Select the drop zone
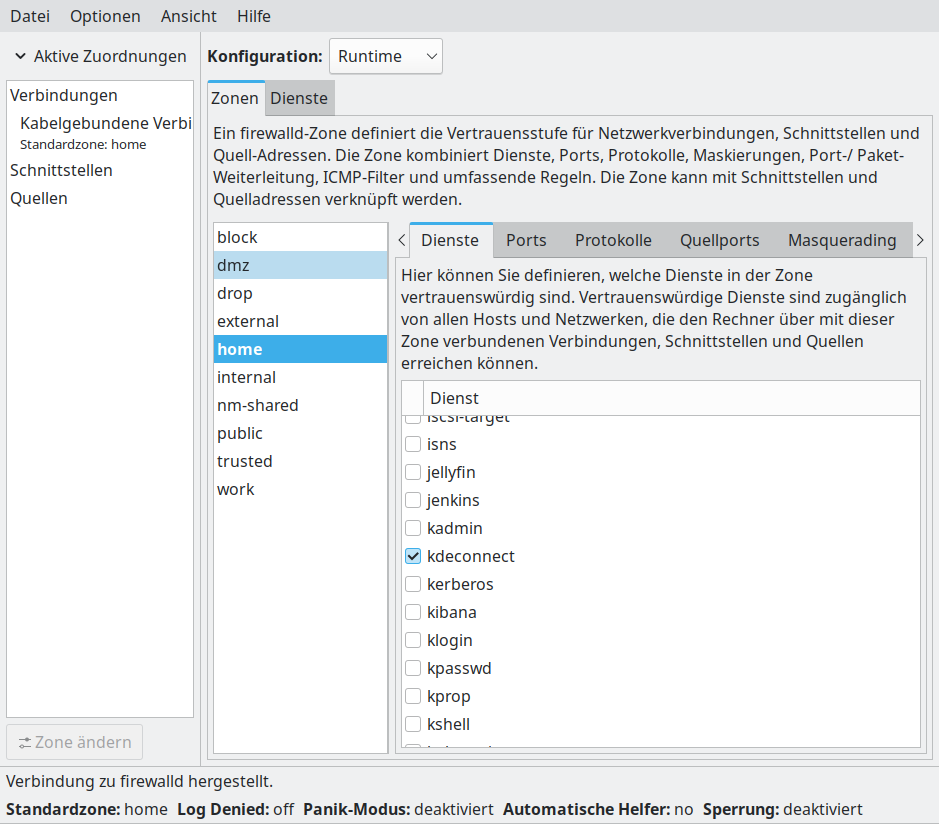This screenshot has height=824, width=939. click(300, 293)
